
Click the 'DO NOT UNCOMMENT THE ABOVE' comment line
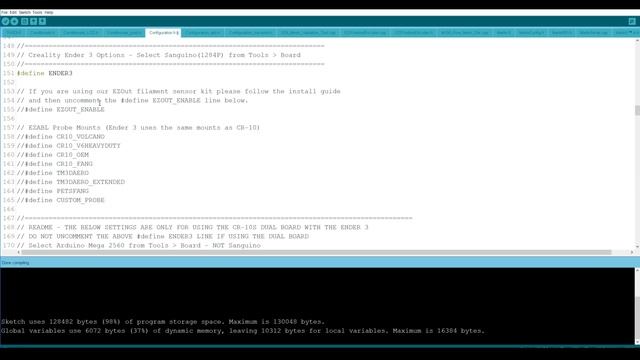[x=163, y=236]
